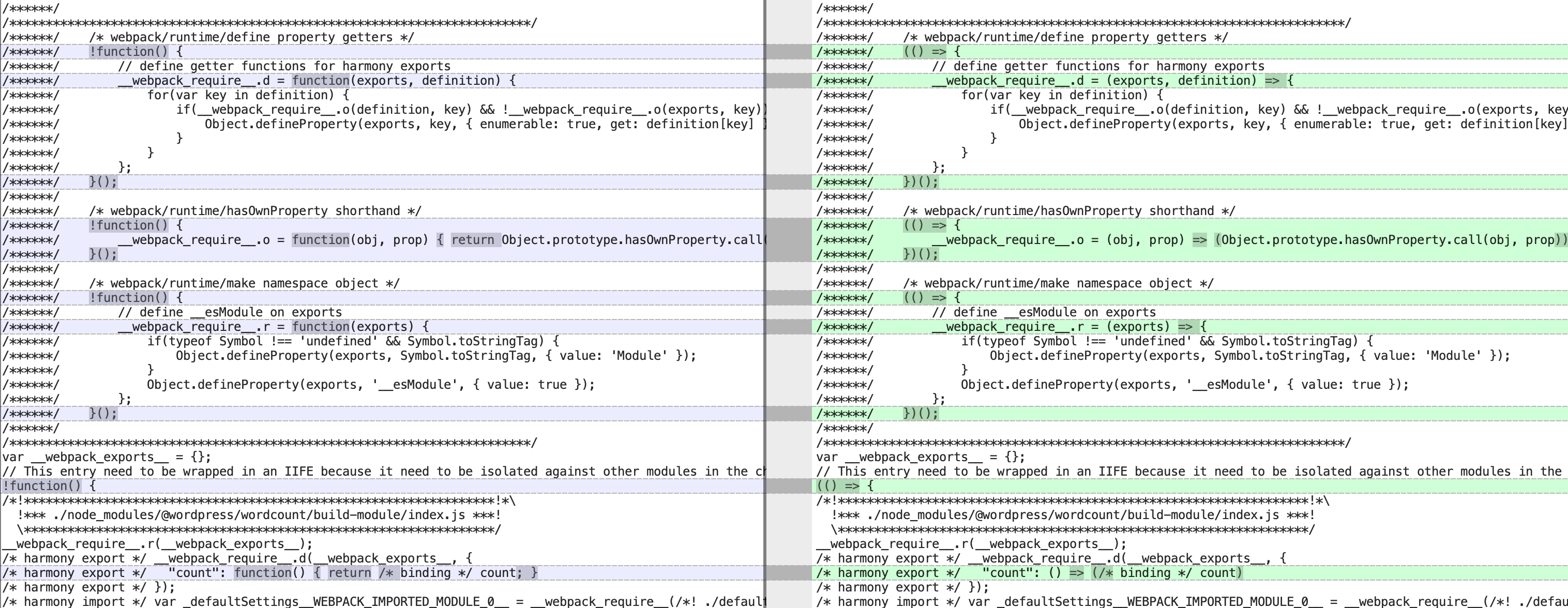The width and height of the screenshot is (1568, 608).
Task: Select green '"count": () => (/* binding */ count)' line
Action: 1190,573
